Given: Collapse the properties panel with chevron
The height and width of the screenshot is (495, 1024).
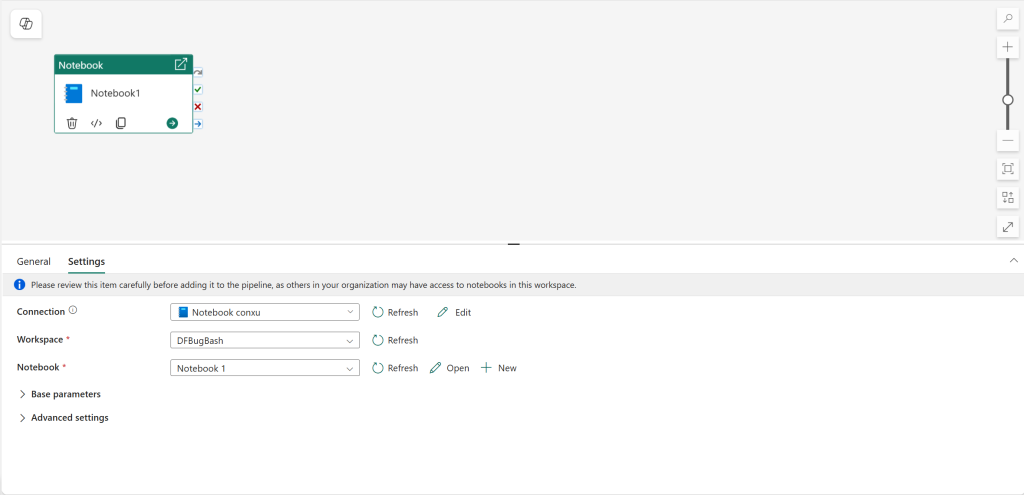Looking at the screenshot, I should [x=1014, y=260].
